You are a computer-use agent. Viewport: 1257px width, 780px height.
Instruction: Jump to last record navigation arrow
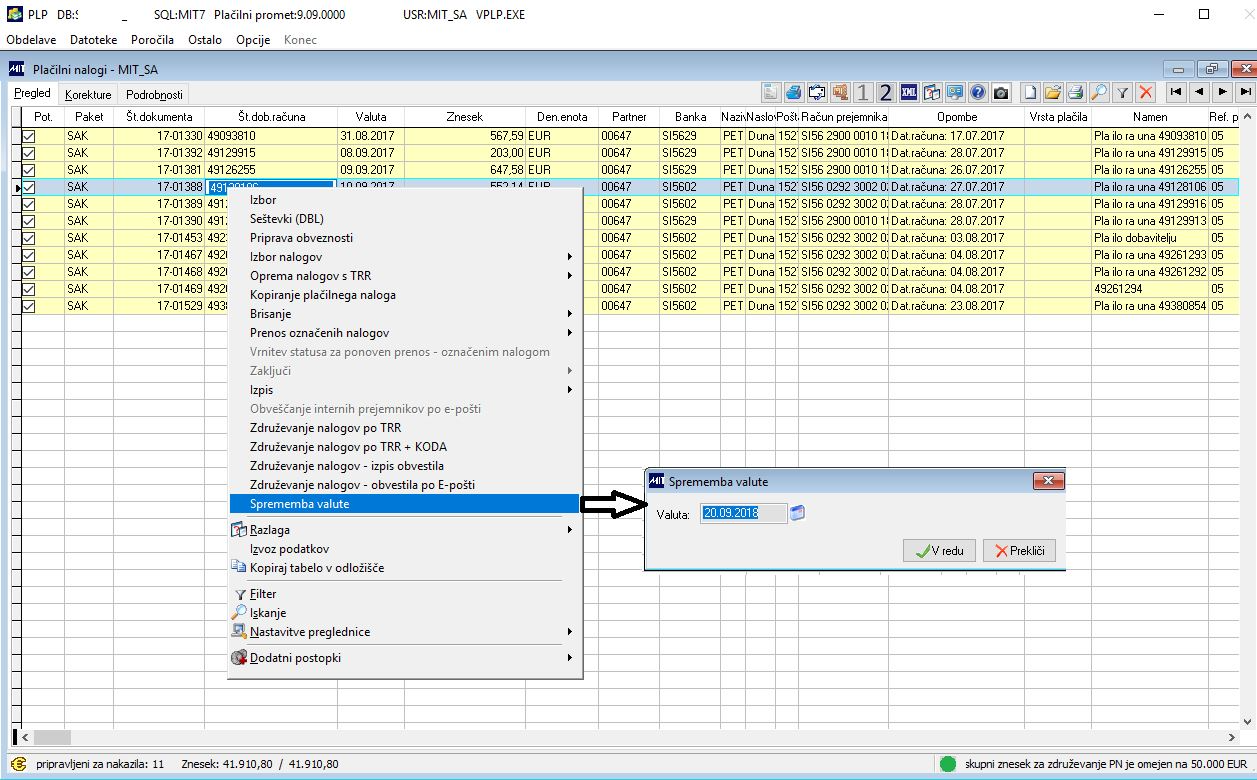click(1245, 92)
